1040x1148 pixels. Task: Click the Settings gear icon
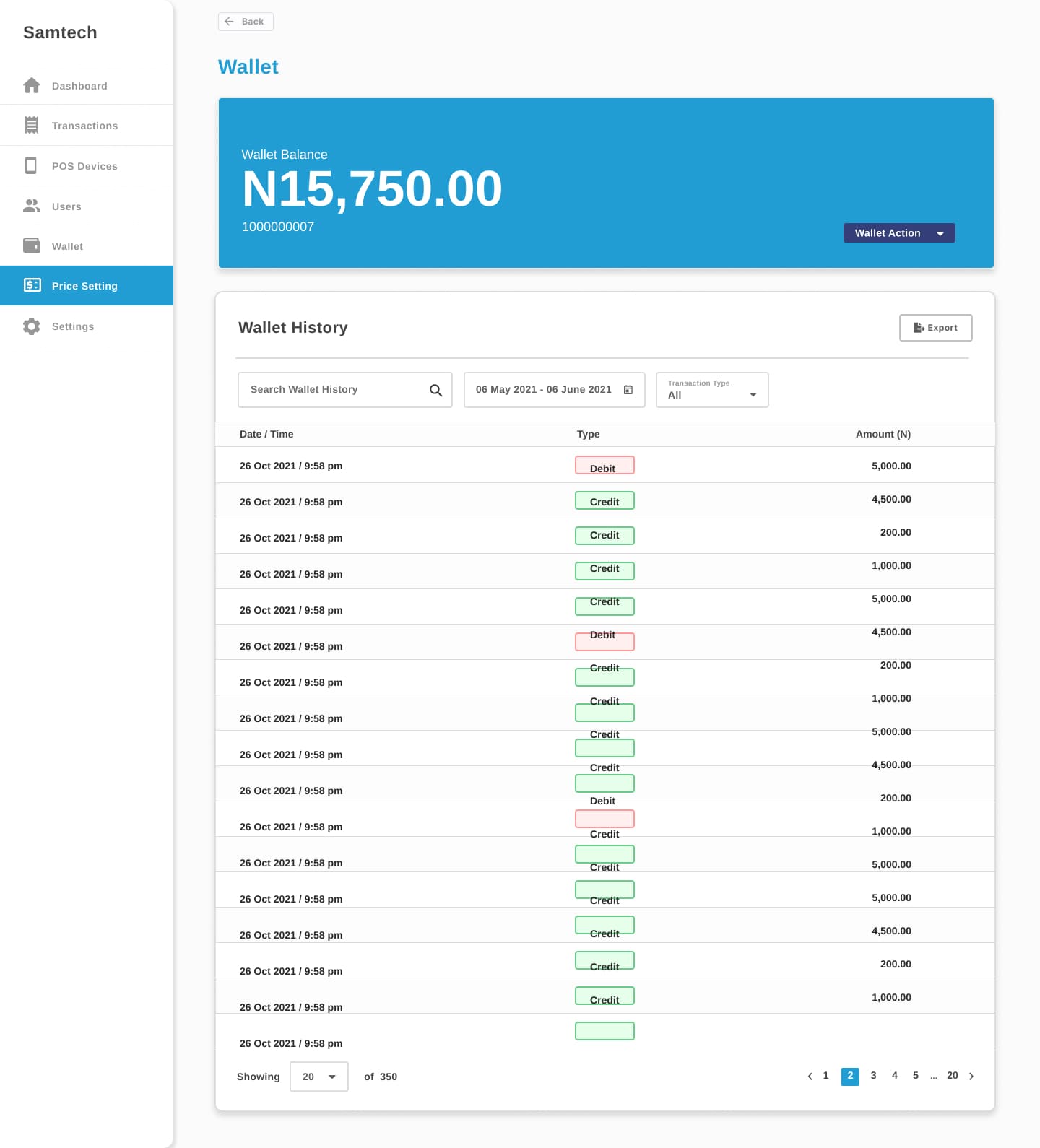[32, 326]
